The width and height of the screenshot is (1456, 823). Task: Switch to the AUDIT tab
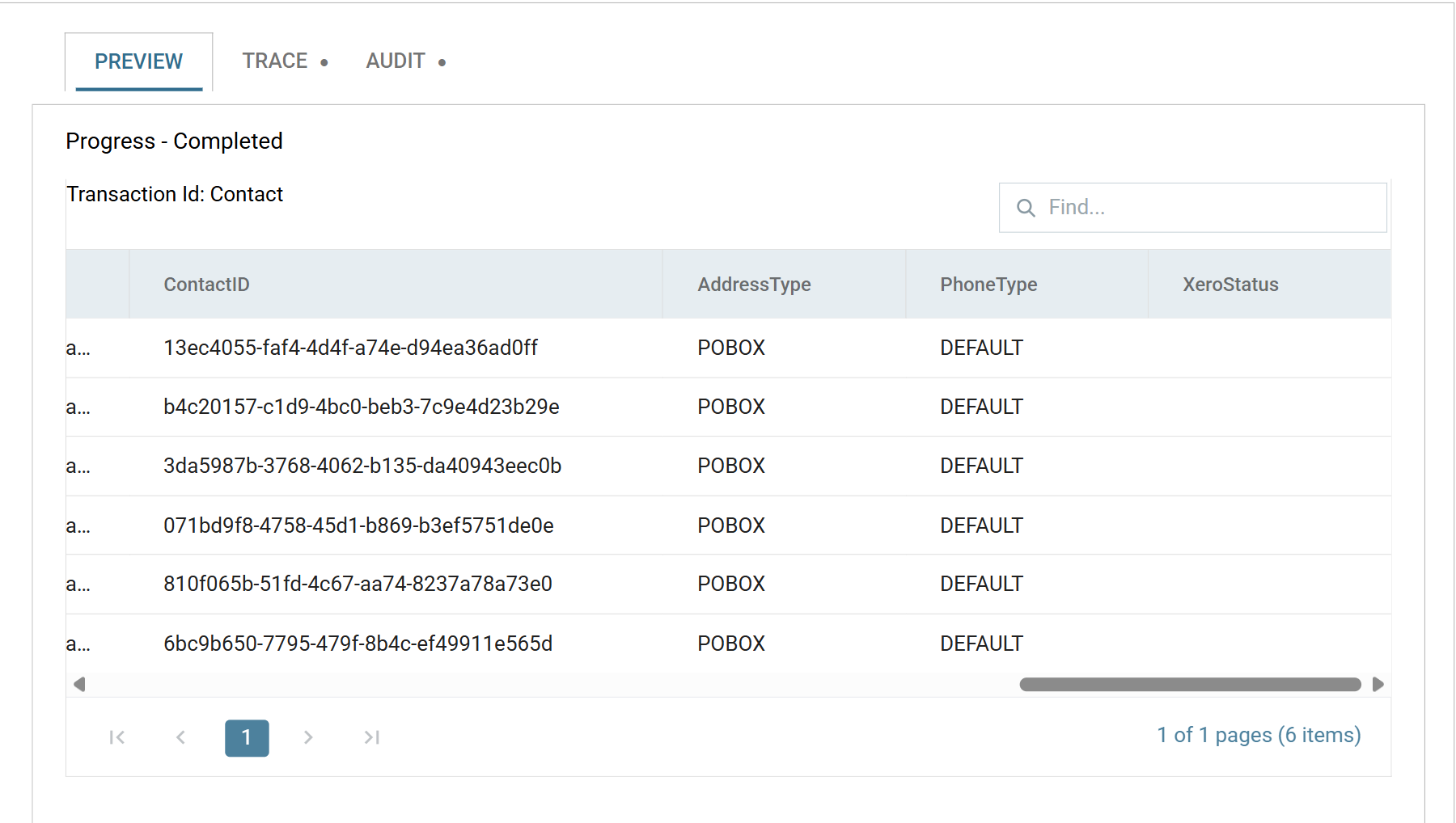coord(405,61)
